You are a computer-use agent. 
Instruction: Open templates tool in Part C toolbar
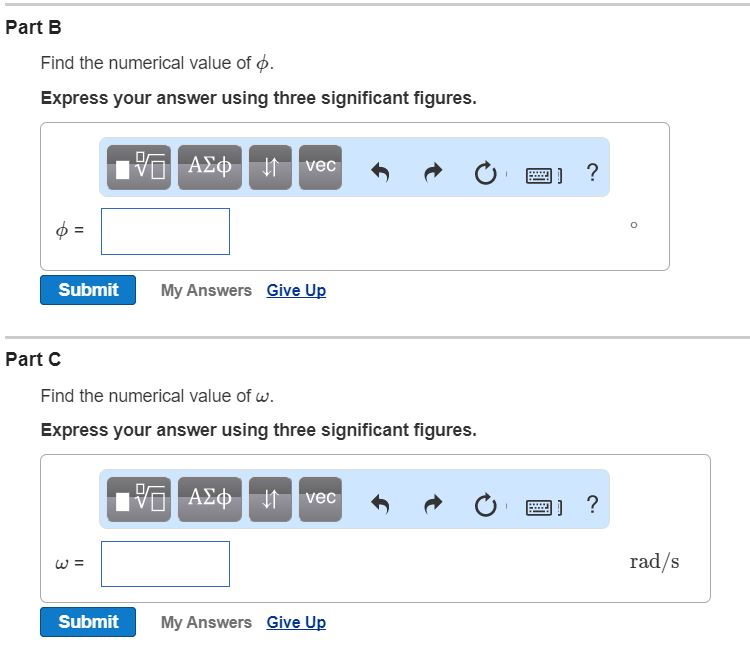(x=140, y=499)
